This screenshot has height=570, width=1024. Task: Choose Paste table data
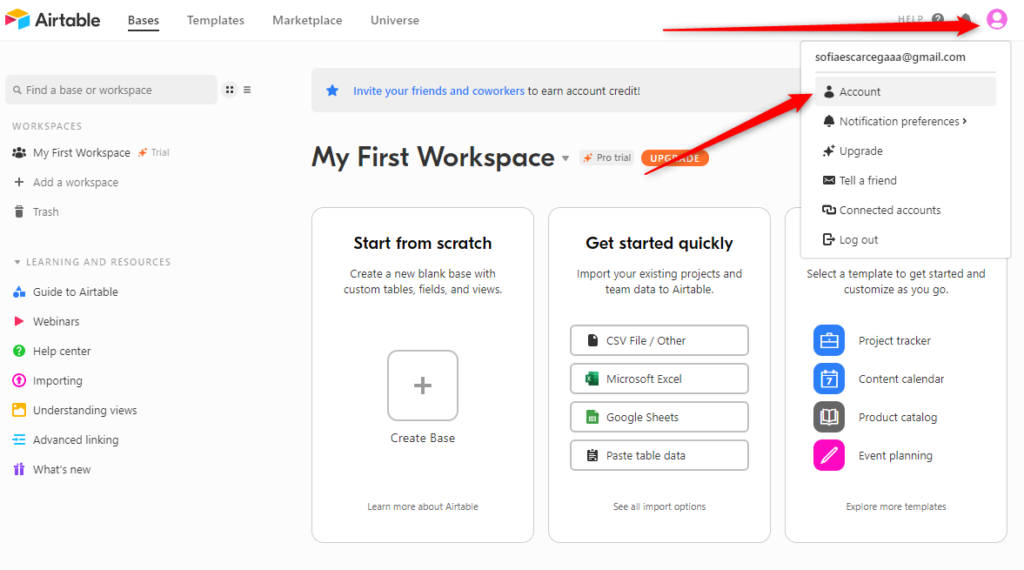(659, 455)
